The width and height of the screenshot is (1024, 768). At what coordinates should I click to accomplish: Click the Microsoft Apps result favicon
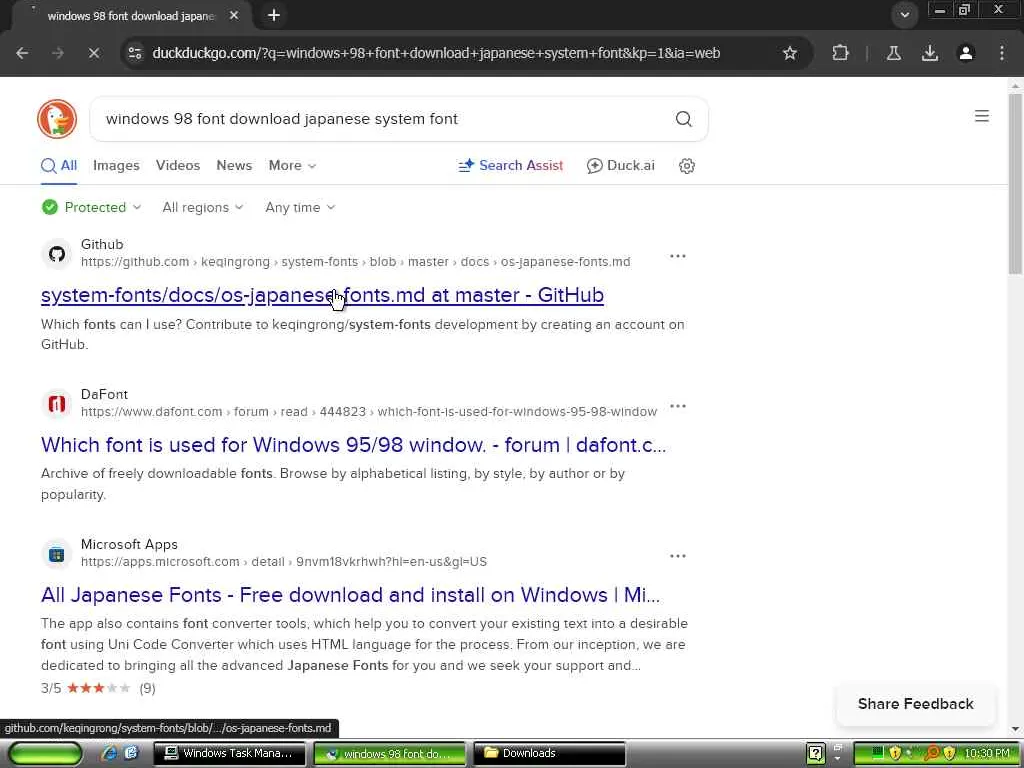point(57,554)
